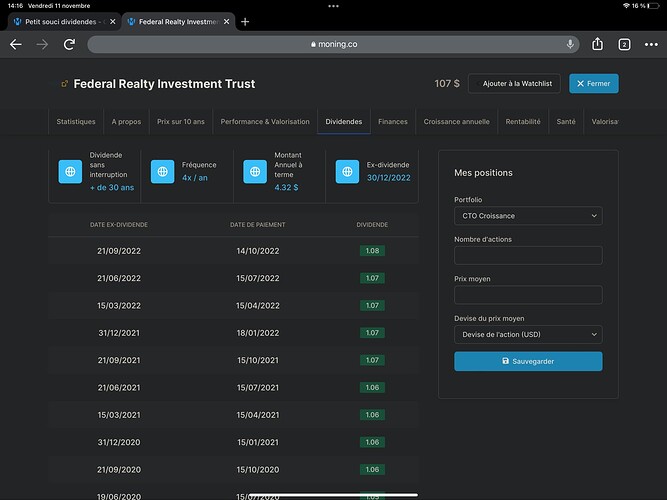Click the external link icon beside the company title

point(64,84)
